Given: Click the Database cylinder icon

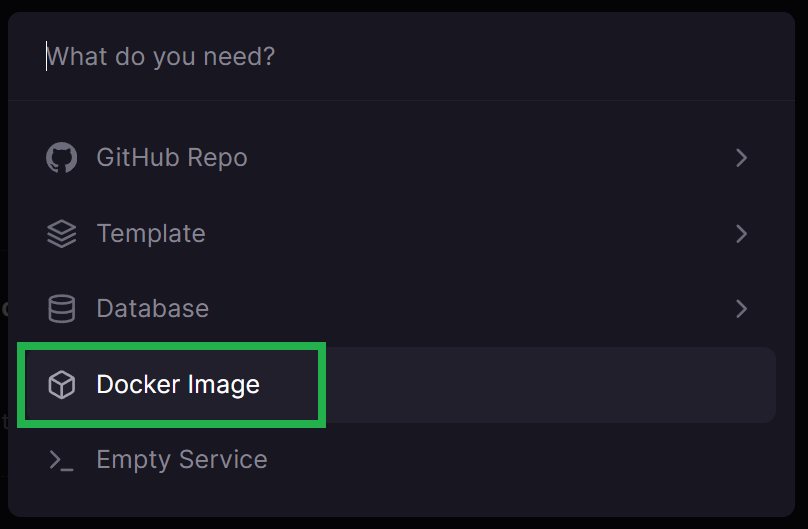Looking at the screenshot, I should [62, 309].
